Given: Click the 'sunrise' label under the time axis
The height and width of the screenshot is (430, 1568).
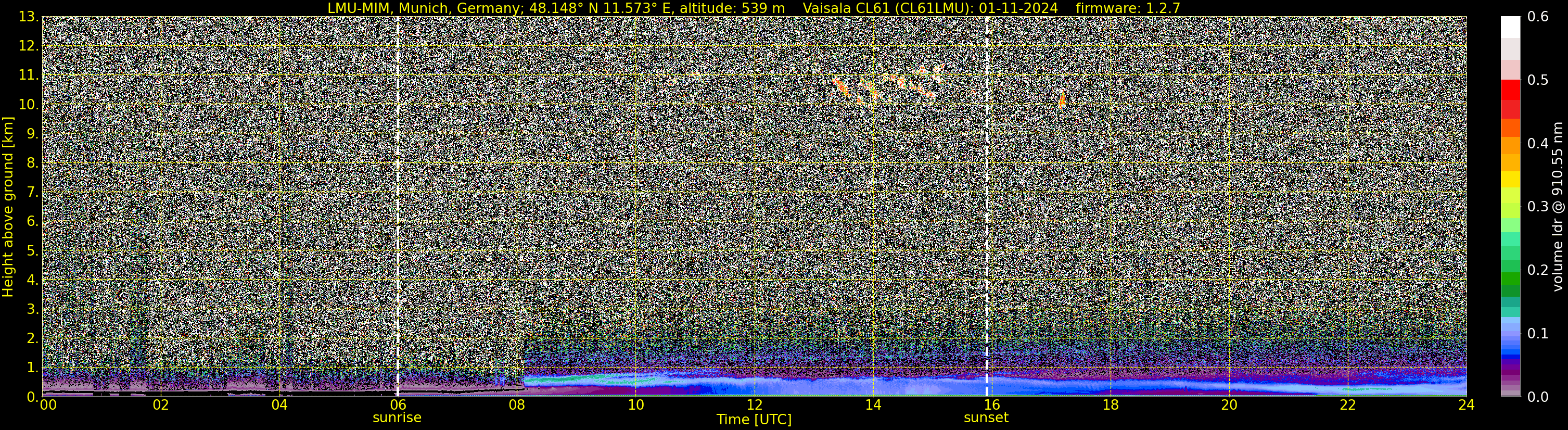Looking at the screenshot, I should click(397, 418).
